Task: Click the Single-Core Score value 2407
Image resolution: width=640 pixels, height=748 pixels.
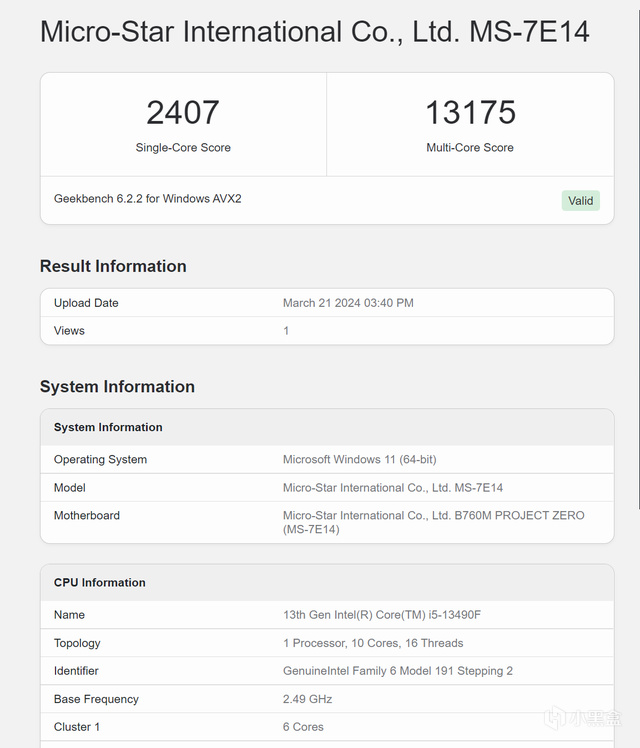Action: [x=183, y=112]
